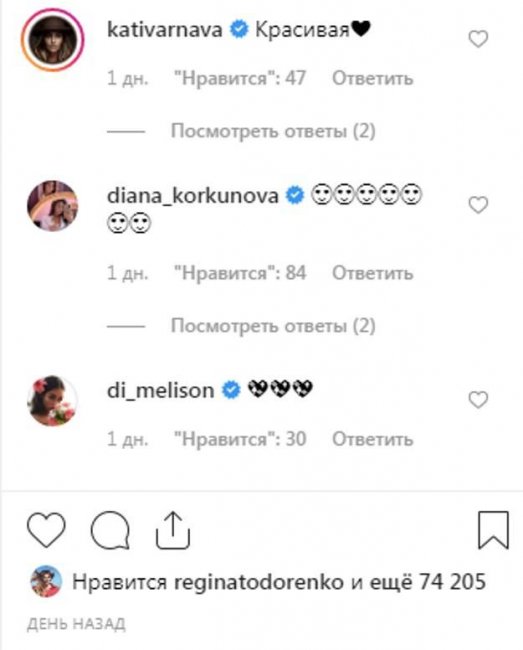
Task: Like kativarnava's comment heart
Action: 478,39
